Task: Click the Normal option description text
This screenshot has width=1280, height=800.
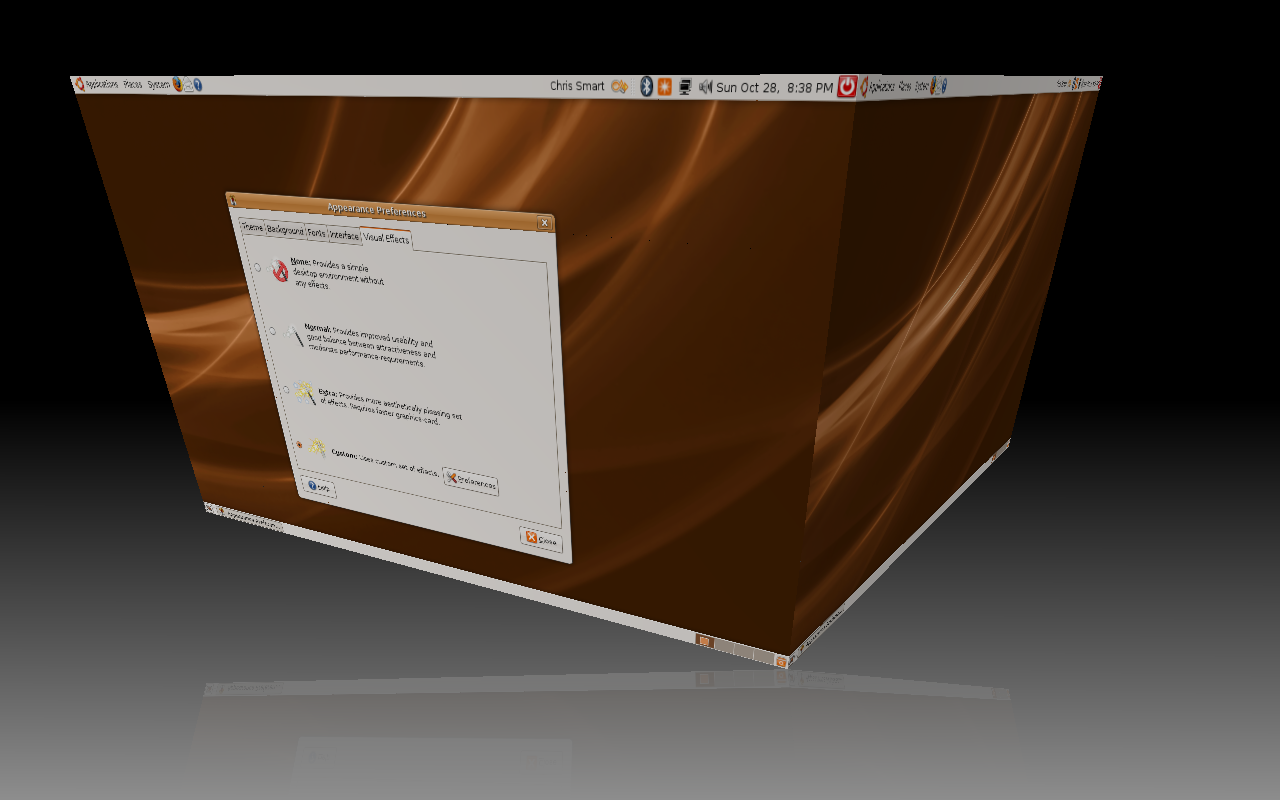Action: pyautogui.click(x=370, y=345)
